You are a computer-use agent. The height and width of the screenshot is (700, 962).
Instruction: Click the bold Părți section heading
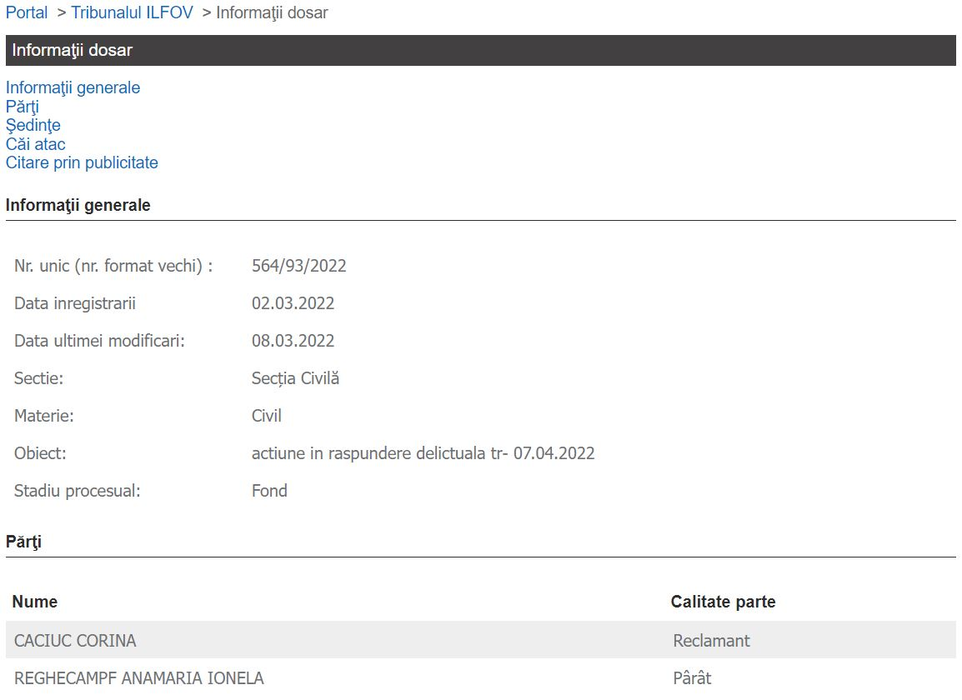pos(23,542)
